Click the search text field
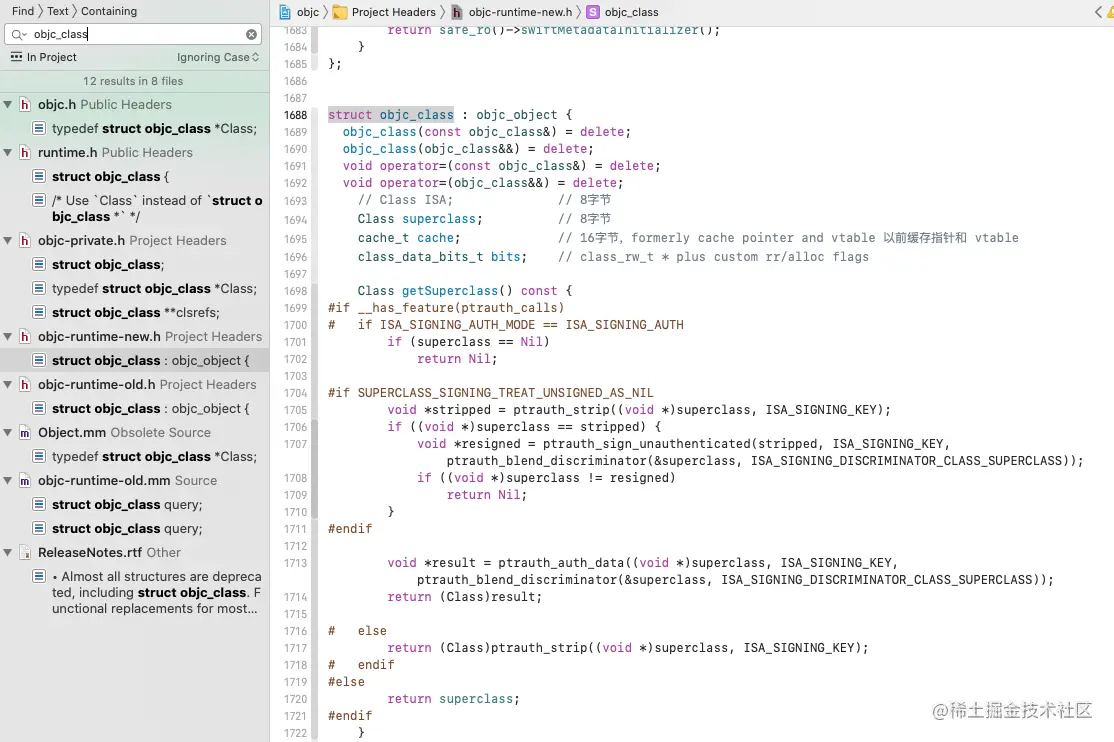 135,34
